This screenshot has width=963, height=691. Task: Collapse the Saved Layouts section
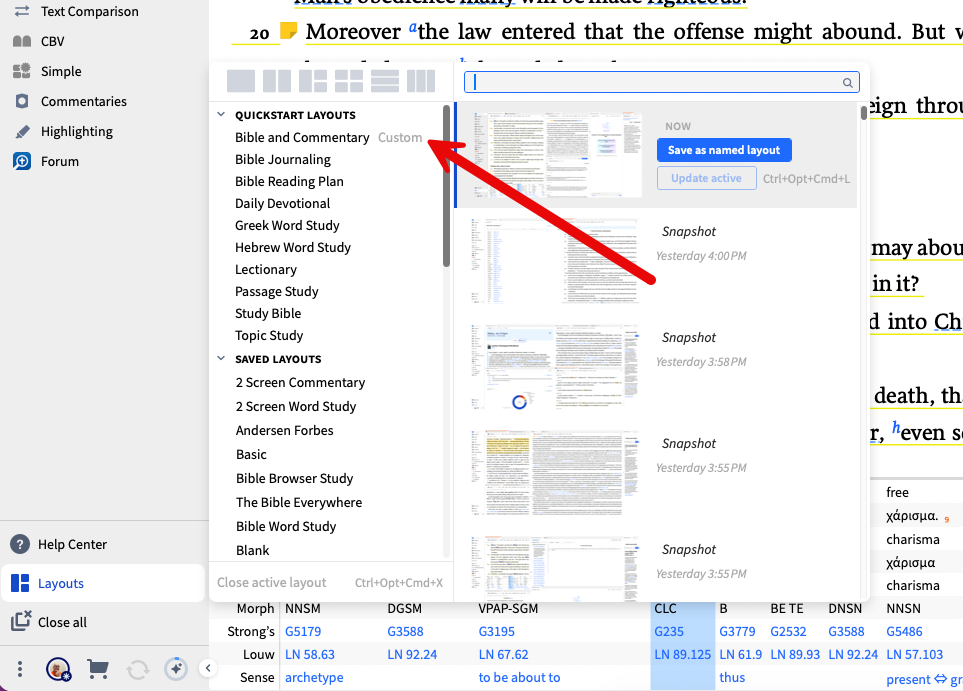(x=221, y=359)
